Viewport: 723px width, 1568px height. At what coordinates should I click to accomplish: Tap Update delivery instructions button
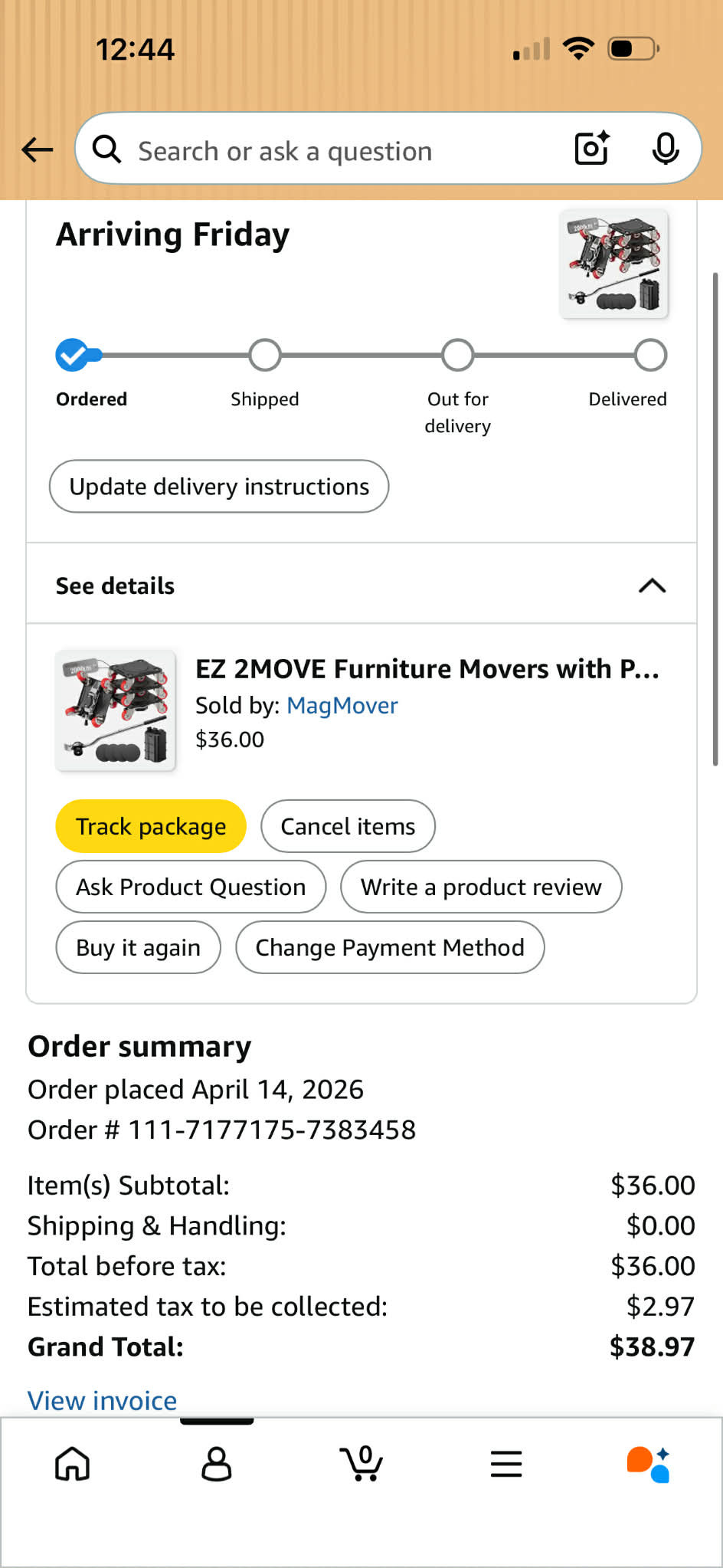(219, 487)
